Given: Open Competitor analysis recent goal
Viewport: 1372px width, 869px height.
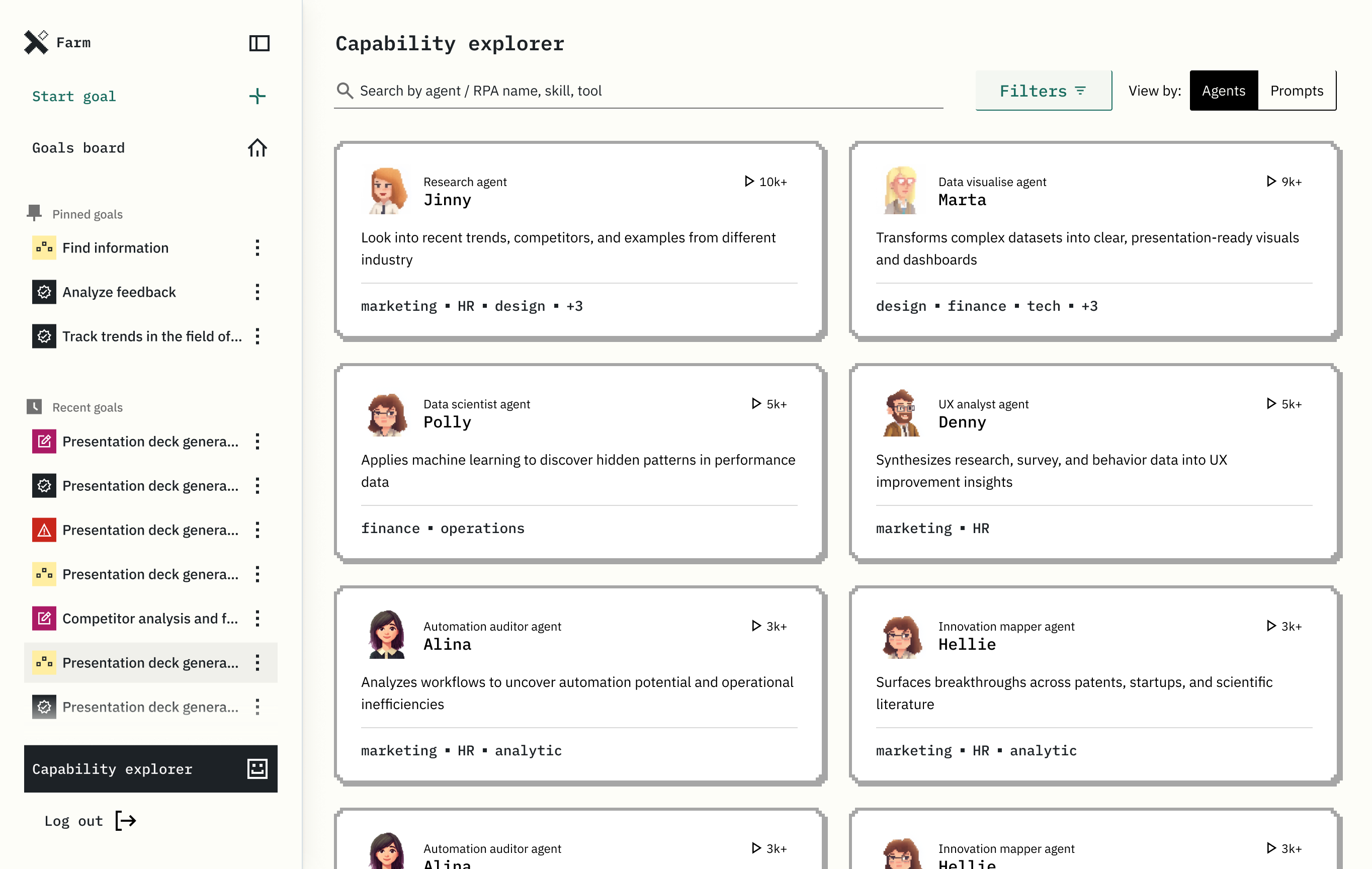Looking at the screenshot, I should pos(150,618).
